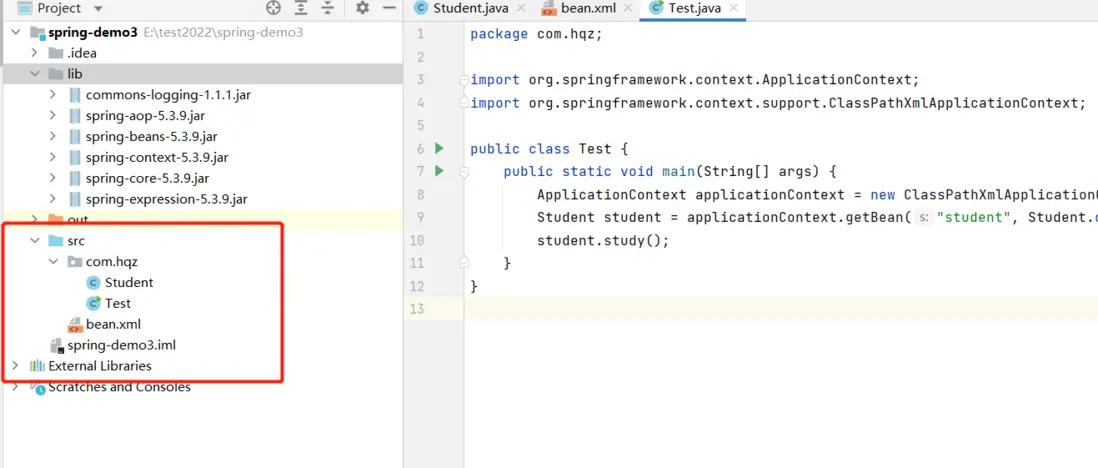1098x468 pixels.
Task: Expand spring-core-5.3.9.jar node
Action: point(53,178)
